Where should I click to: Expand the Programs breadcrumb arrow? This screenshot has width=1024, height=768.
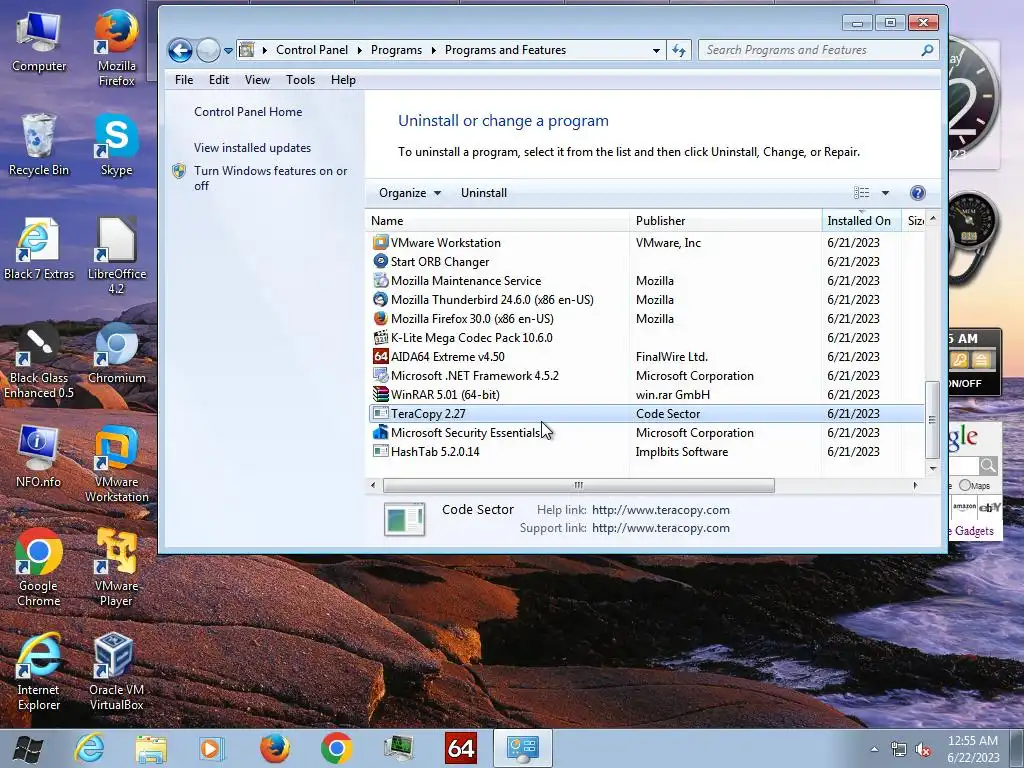point(434,50)
